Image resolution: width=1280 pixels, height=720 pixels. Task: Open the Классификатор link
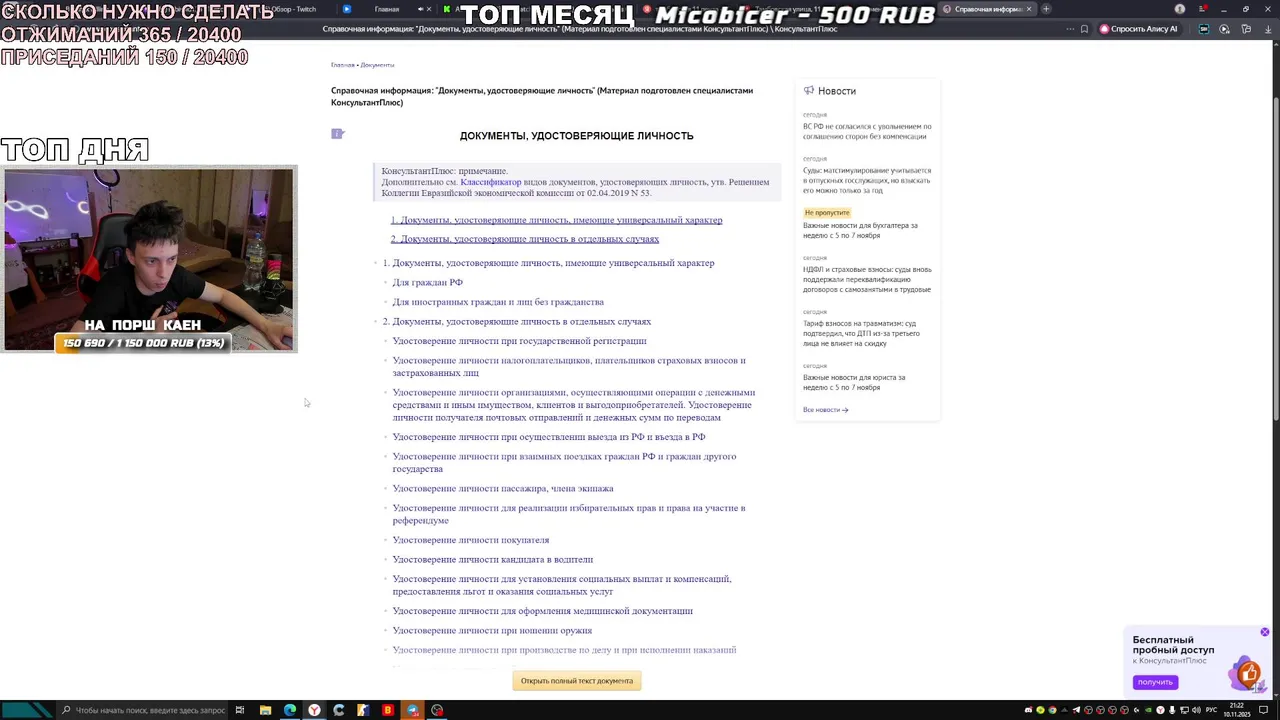click(x=491, y=182)
